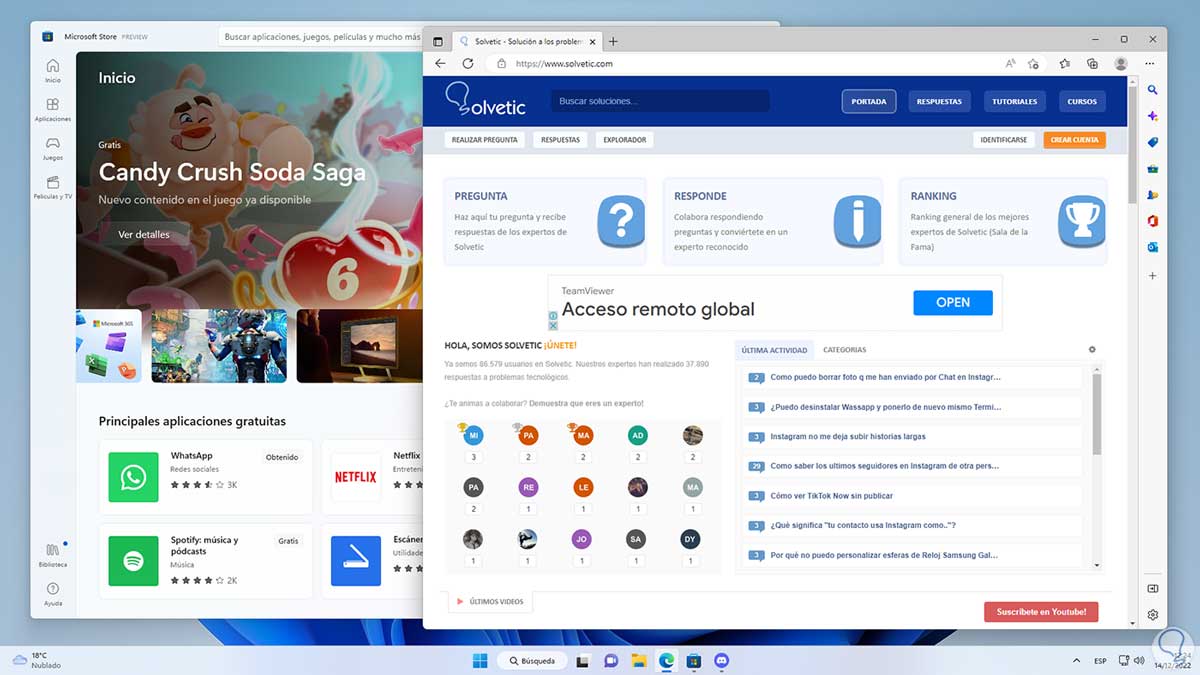
Task: Open Microsoft Store from the taskbar
Action: [694, 660]
